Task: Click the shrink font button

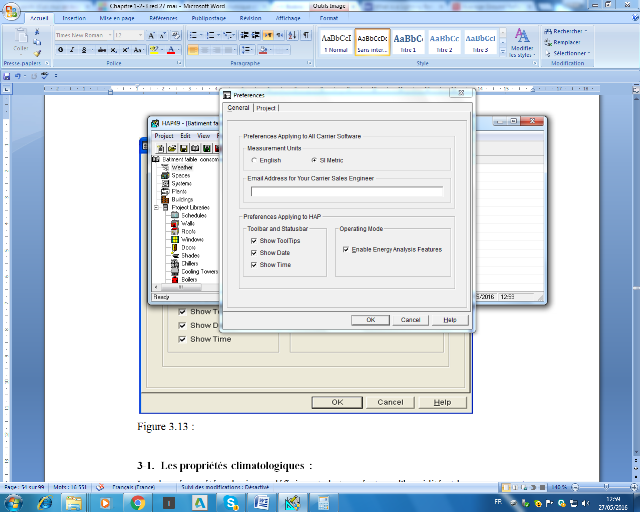Action: coord(163,35)
